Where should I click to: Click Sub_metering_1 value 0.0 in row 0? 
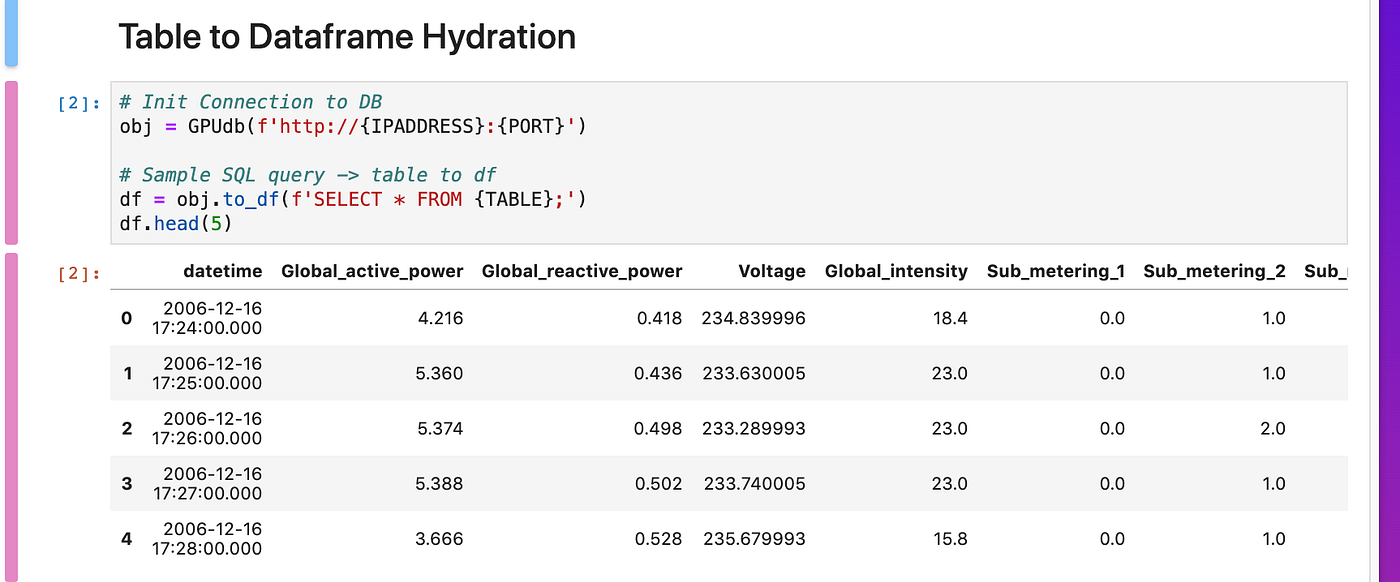1112,318
